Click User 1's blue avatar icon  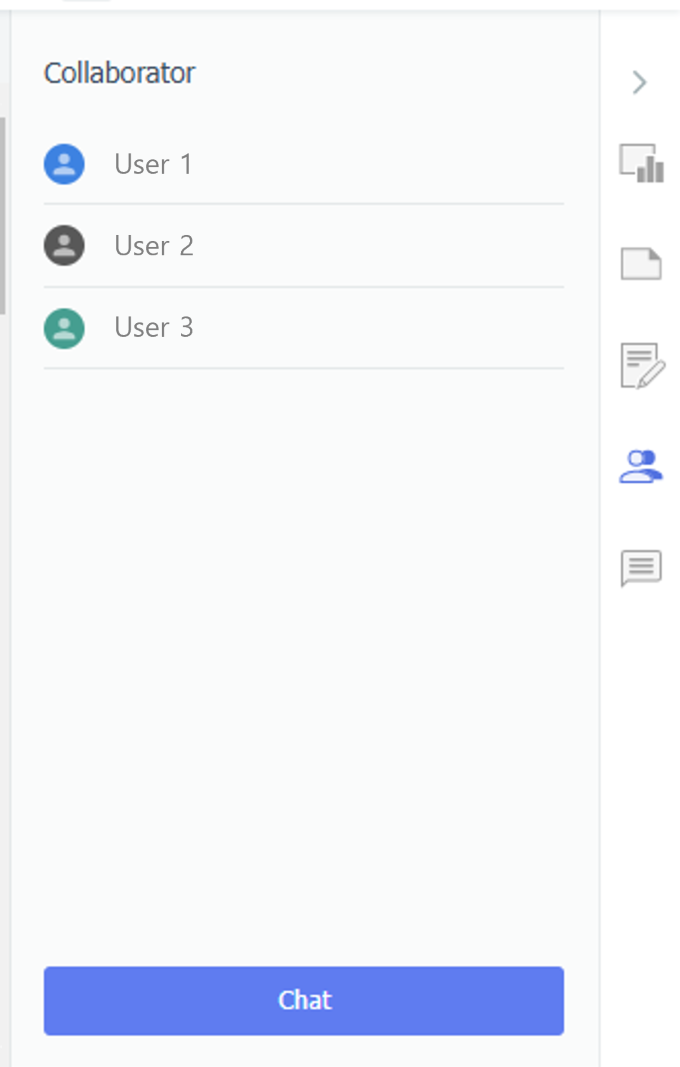click(x=64, y=163)
